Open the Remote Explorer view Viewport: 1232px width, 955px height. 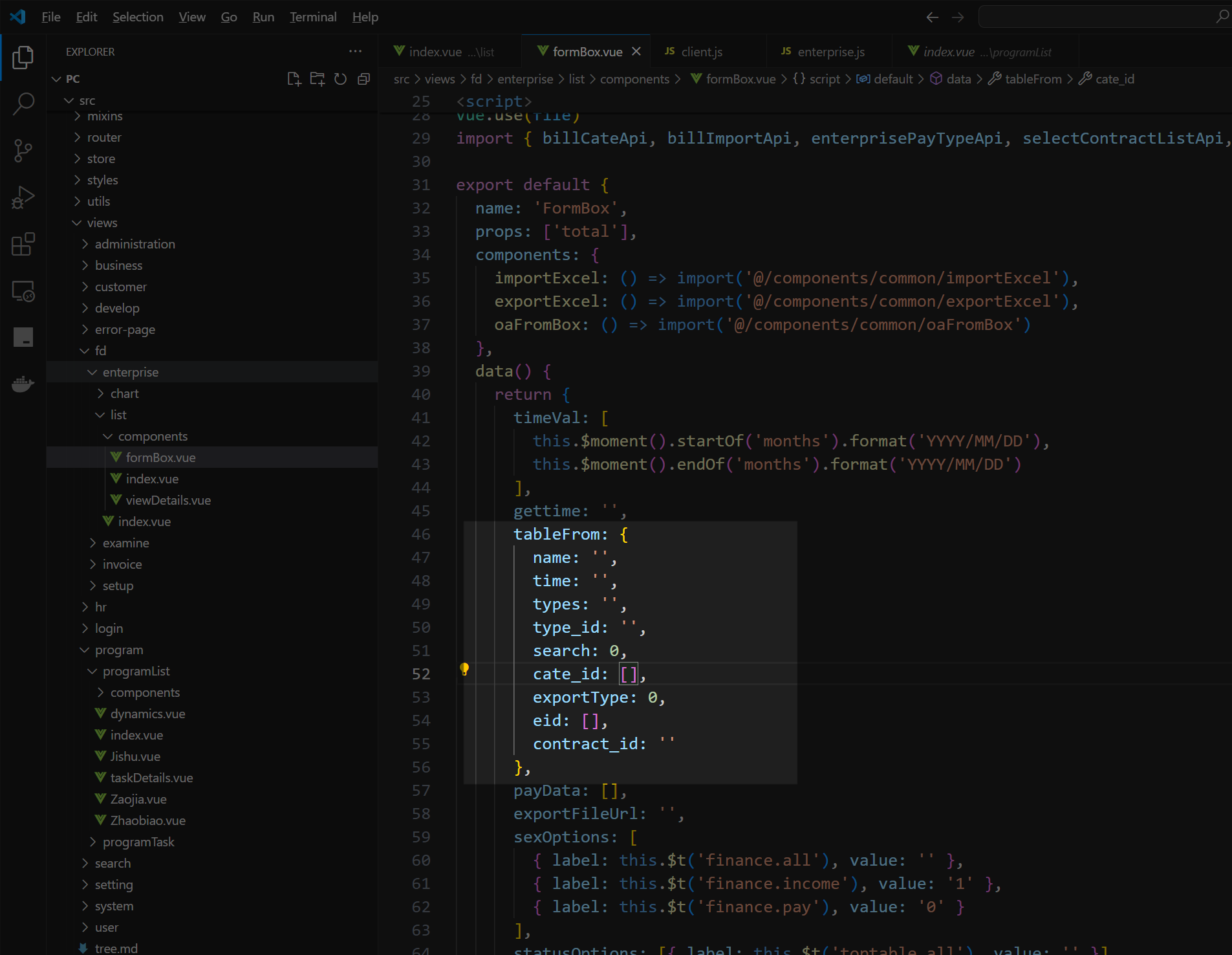(23, 291)
